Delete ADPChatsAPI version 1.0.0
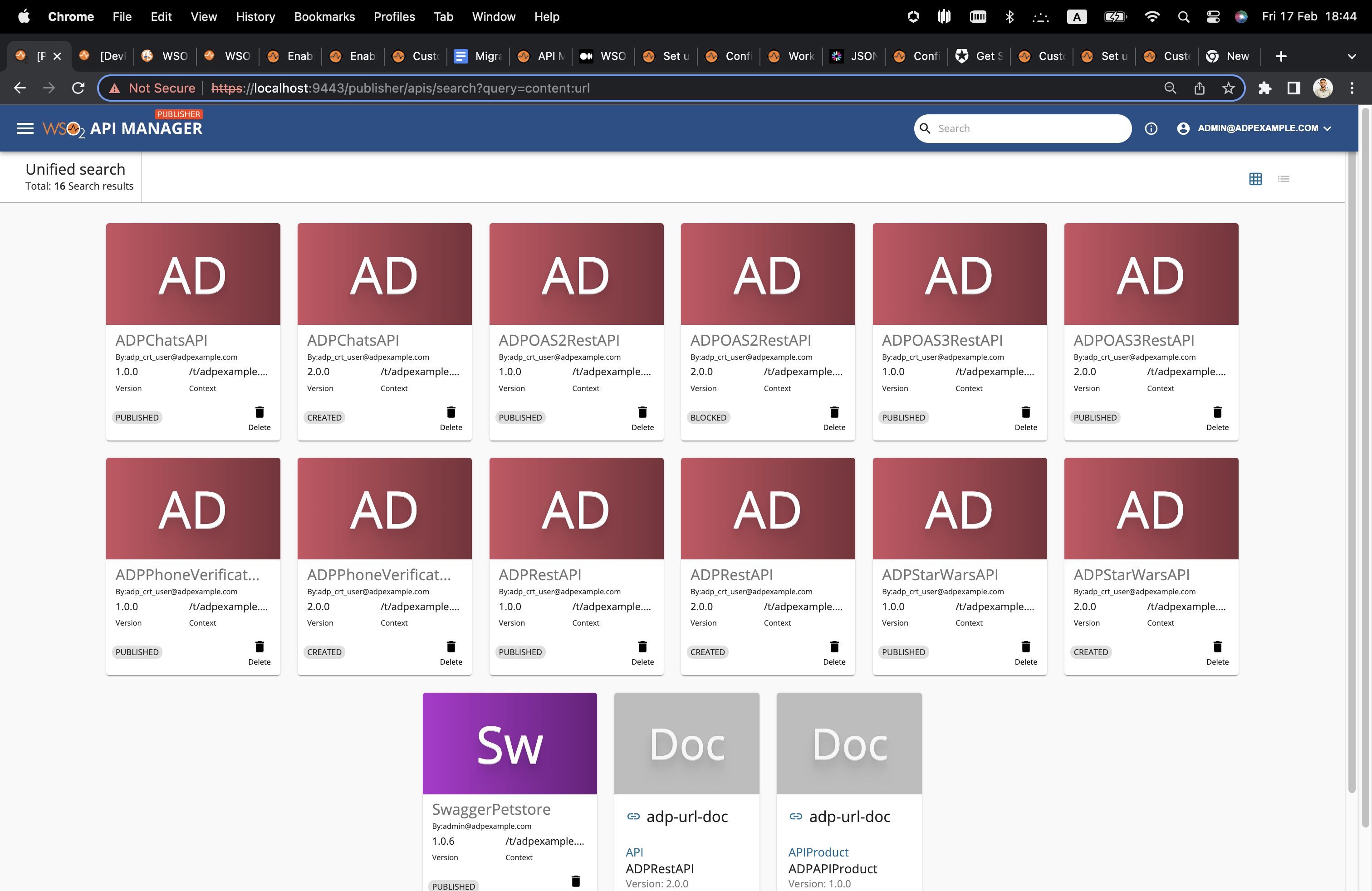The height and width of the screenshot is (891, 1372). pyautogui.click(x=260, y=418)
